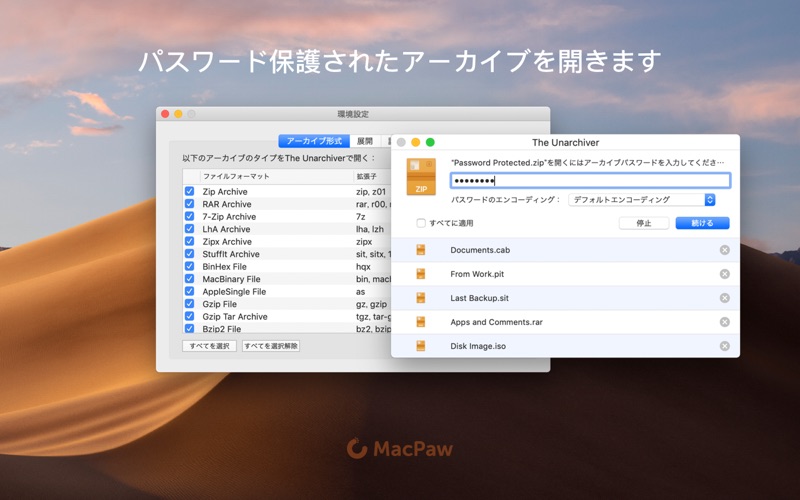Uncheck LhA Archive format
The image size is (800, 500).
(189, 229)
